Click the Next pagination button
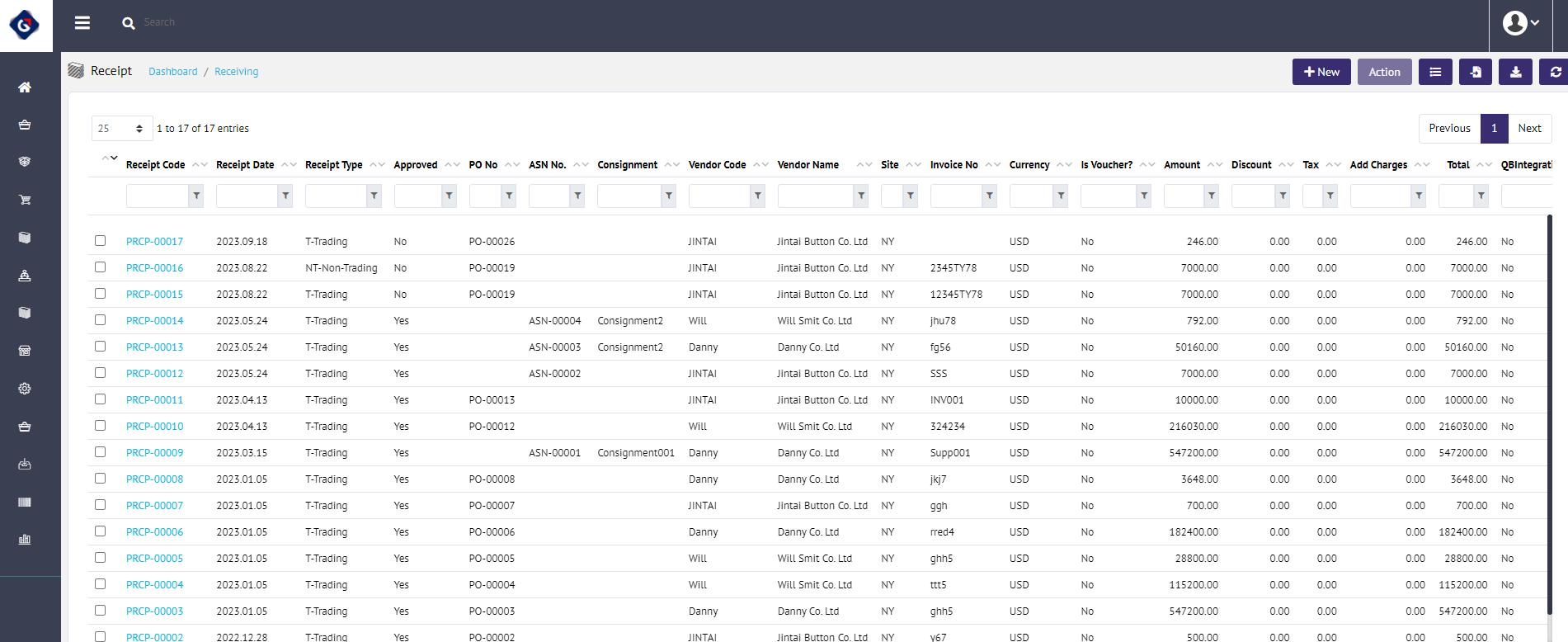The height and width of the screenshot is (642, 1568). [x=1529, y=129]
